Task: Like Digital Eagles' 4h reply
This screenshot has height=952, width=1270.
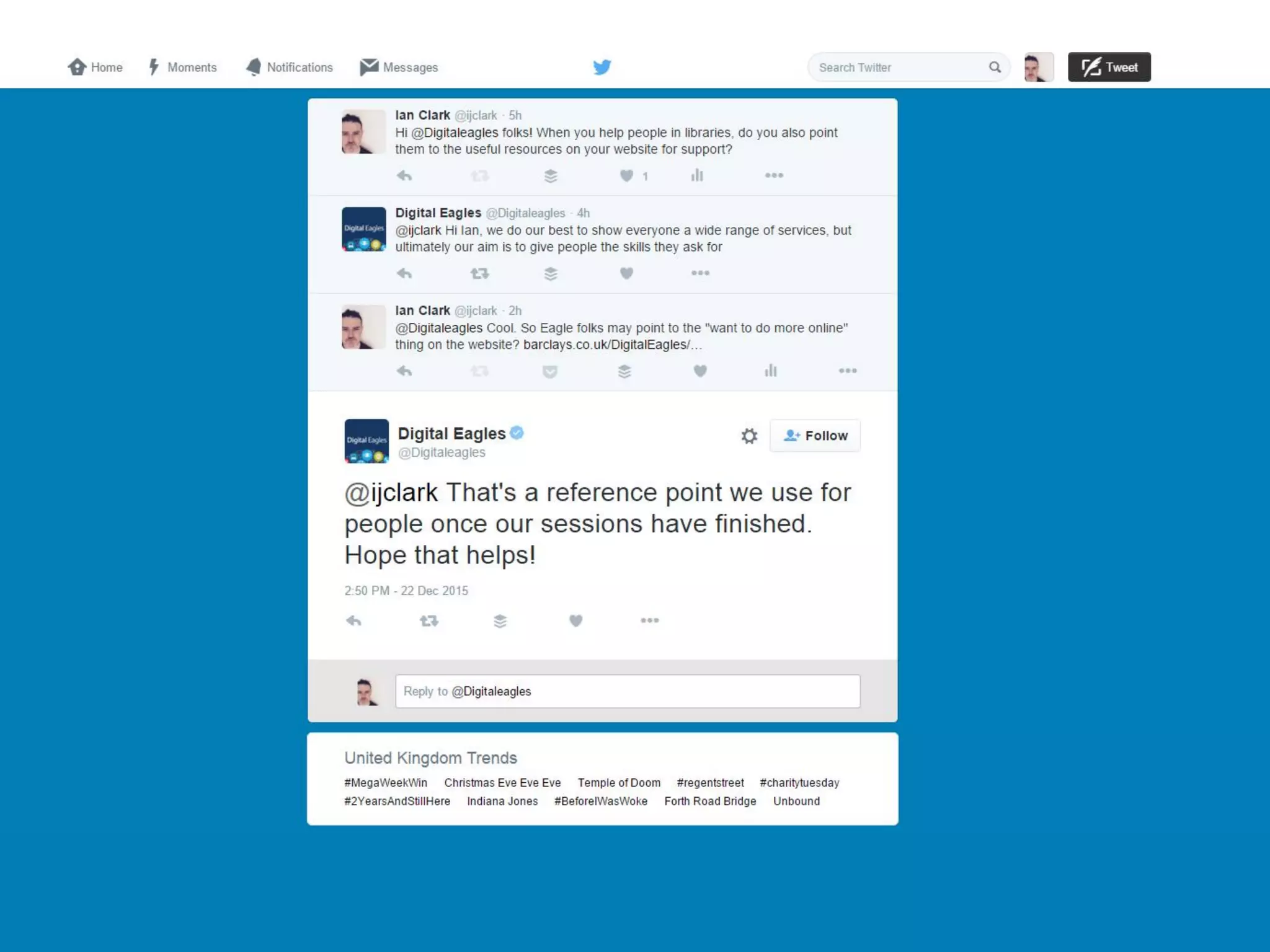Action: click(627, 273)
